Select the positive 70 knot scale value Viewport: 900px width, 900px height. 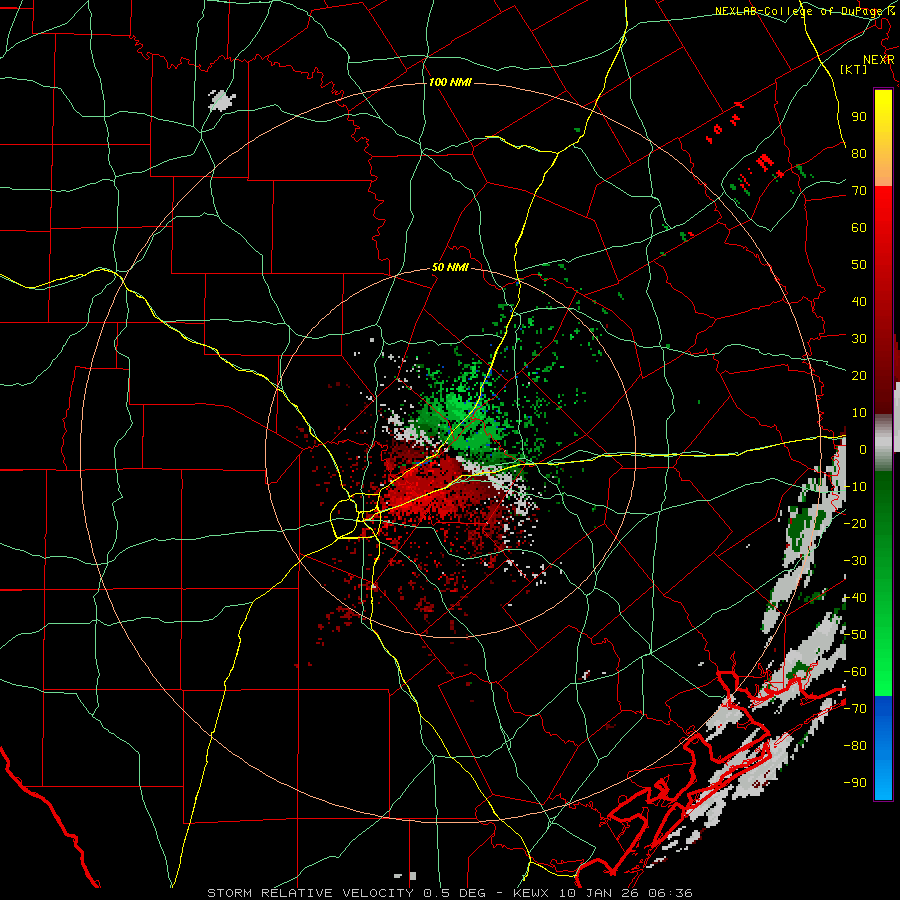pyautogui.click(x=859, y=191)
